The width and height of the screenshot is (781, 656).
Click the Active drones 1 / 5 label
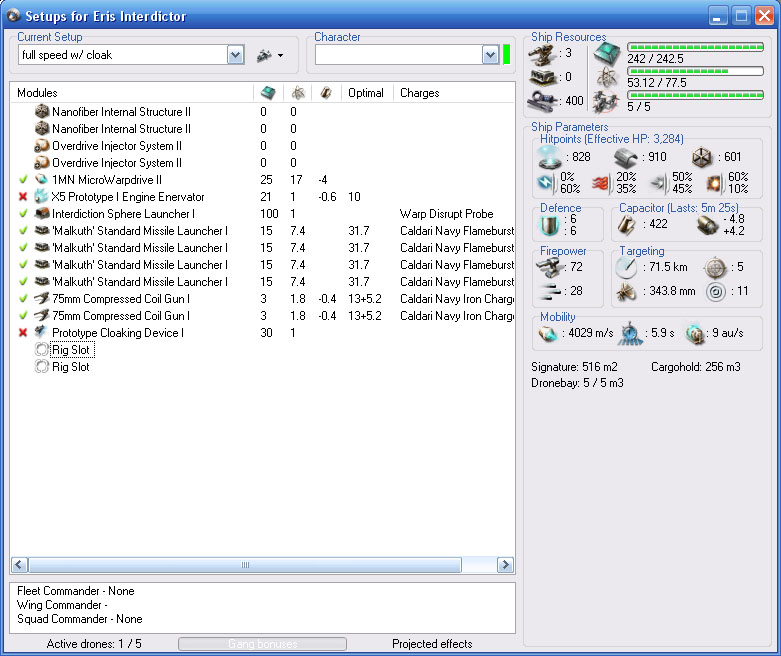(94, 644)
